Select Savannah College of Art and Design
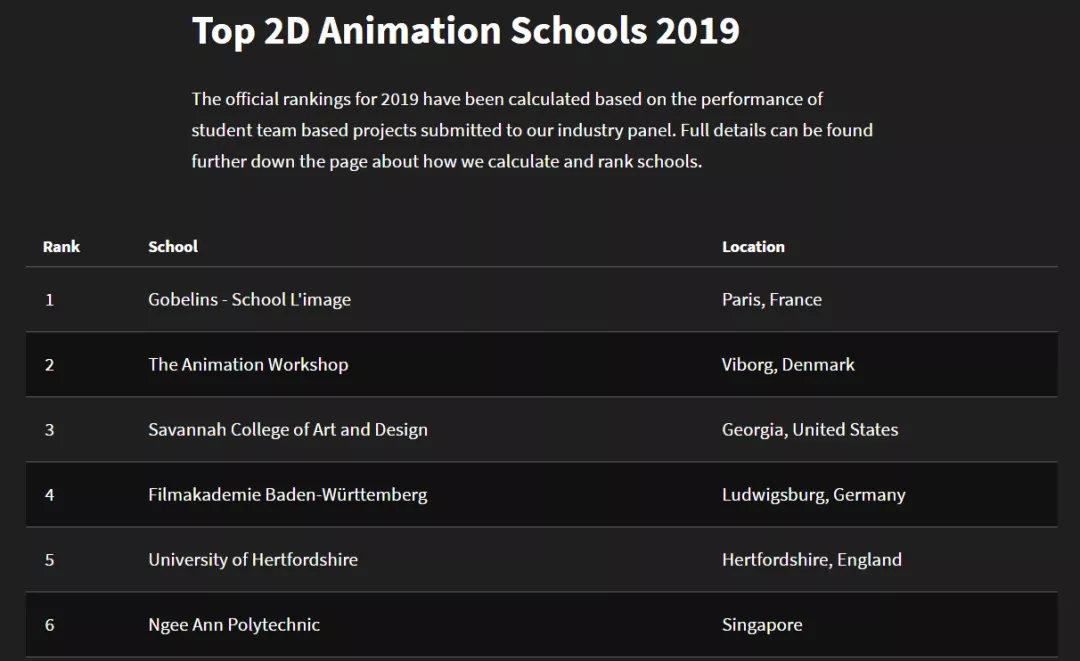Image resolution: width=1080 pixels, height=661 pixels. pyautogui.click(x=287, y=430)
